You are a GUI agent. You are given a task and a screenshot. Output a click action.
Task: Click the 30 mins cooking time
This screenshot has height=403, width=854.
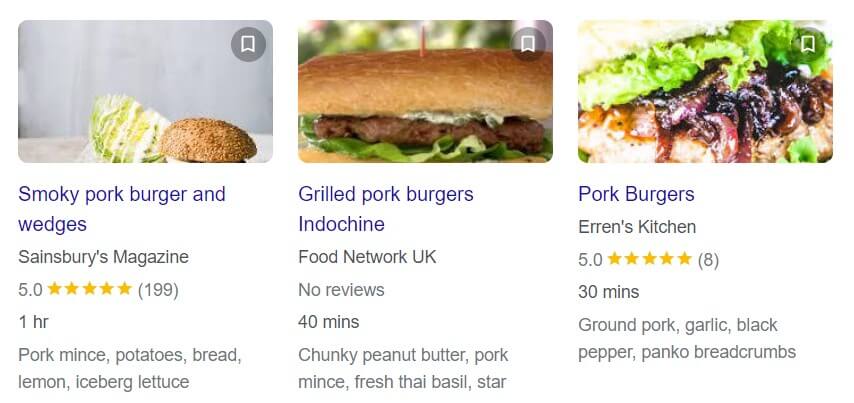[608, 292]
